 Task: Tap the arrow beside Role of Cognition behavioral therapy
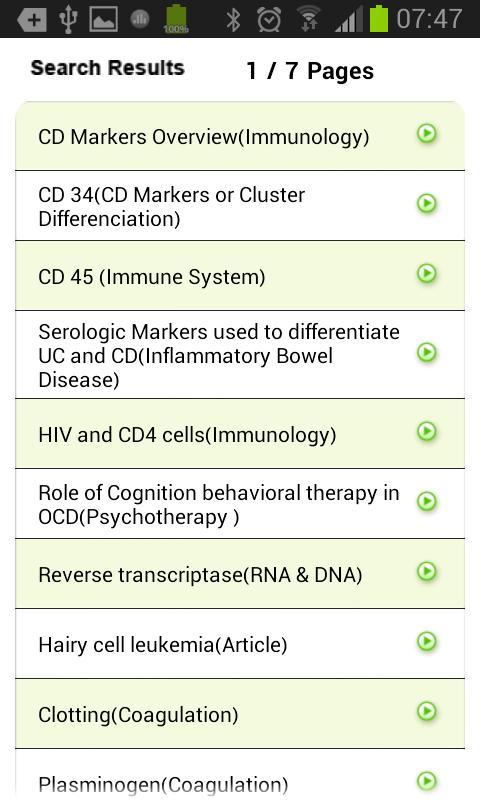coord(426,502)
